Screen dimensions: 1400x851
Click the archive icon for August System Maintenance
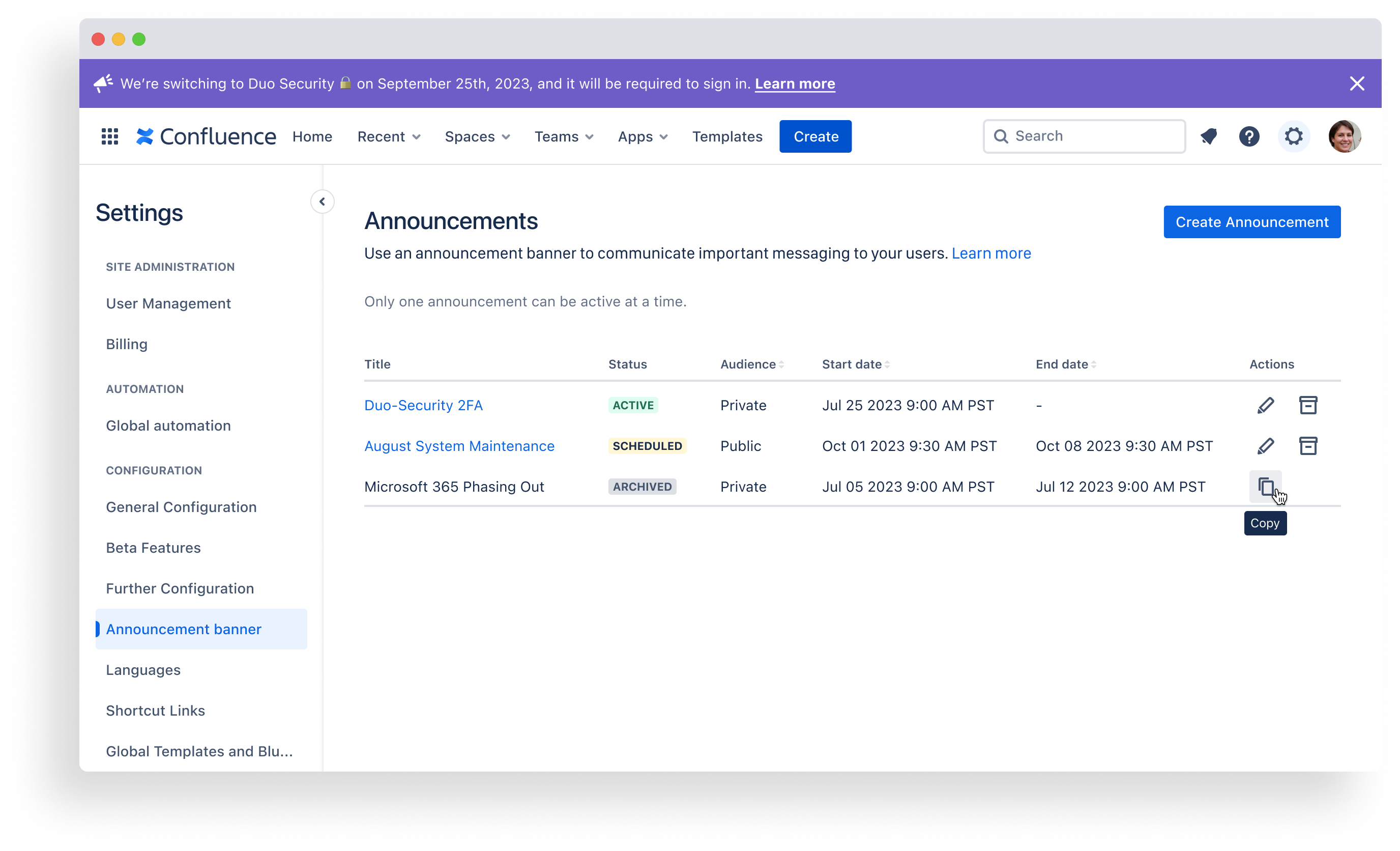(x=1308, y=446)
